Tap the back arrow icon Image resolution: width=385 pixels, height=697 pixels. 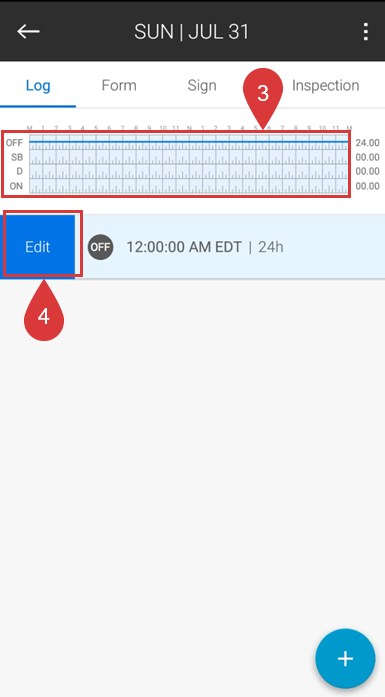click(28, 31)
